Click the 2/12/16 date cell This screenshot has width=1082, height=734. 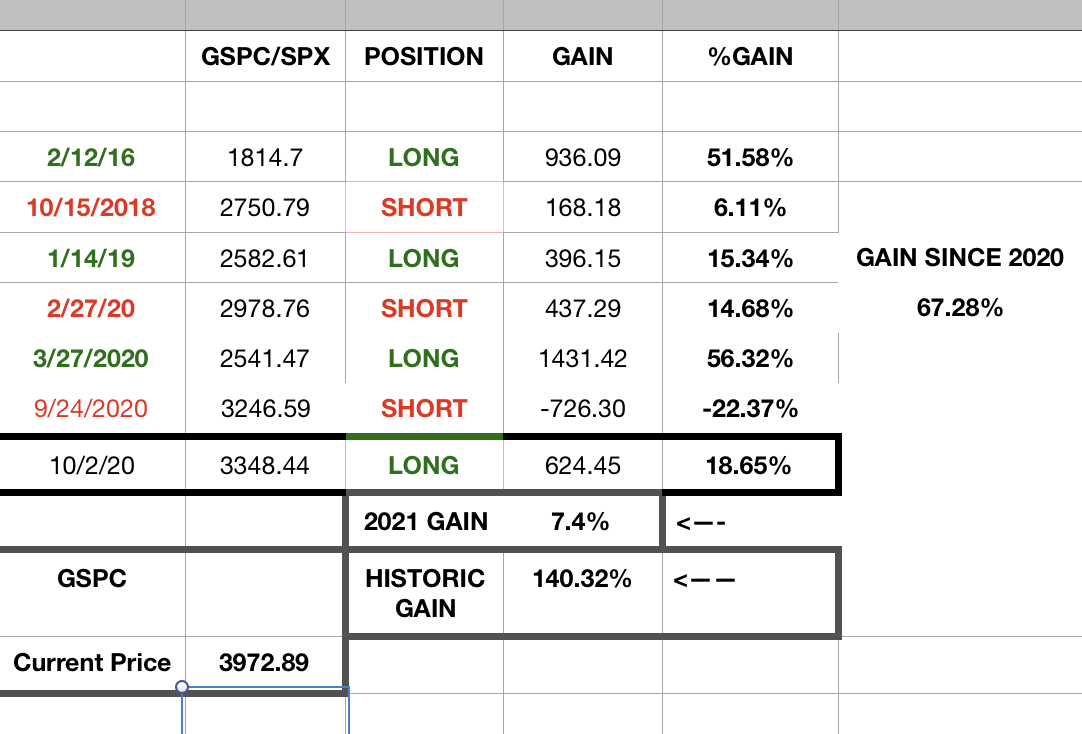[91, 157]
